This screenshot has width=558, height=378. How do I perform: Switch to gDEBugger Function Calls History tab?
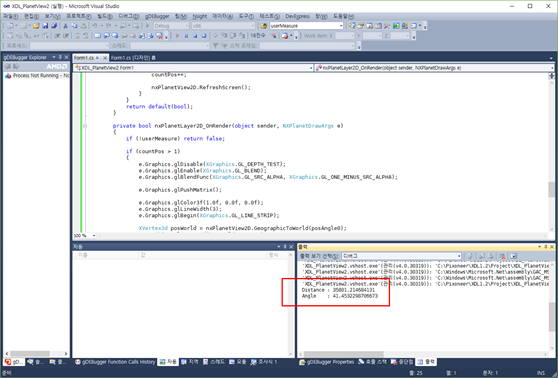[115, 362]
